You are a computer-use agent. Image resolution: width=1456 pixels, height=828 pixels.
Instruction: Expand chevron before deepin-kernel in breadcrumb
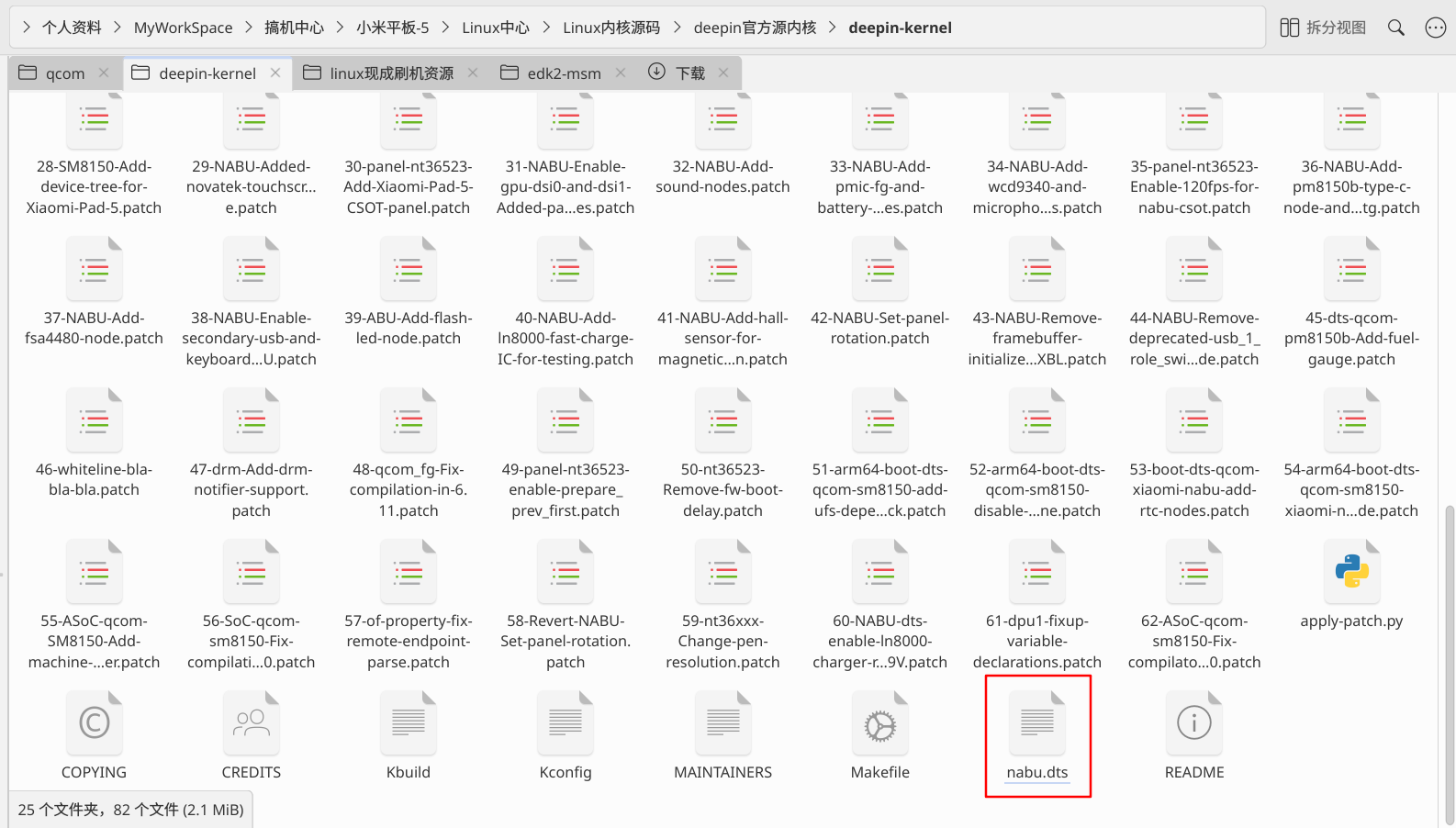point(833,28)
